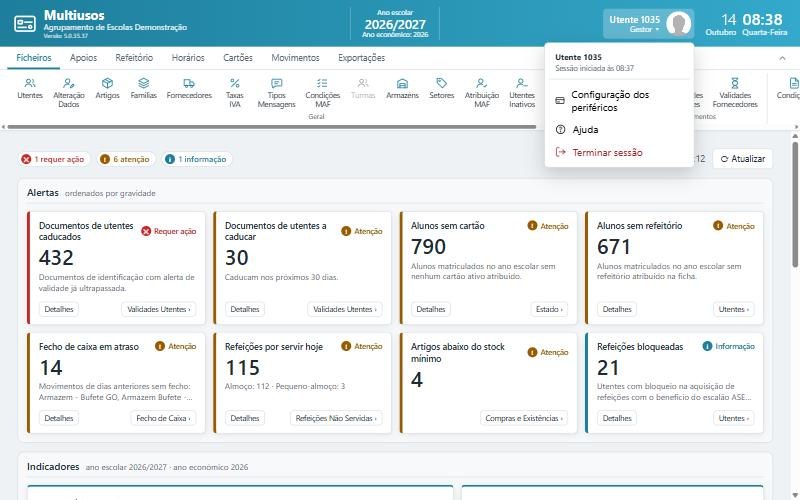800x500 pixels.
Task: Filter by the '1 requer ação' chip
Action: tap(53, 159)
